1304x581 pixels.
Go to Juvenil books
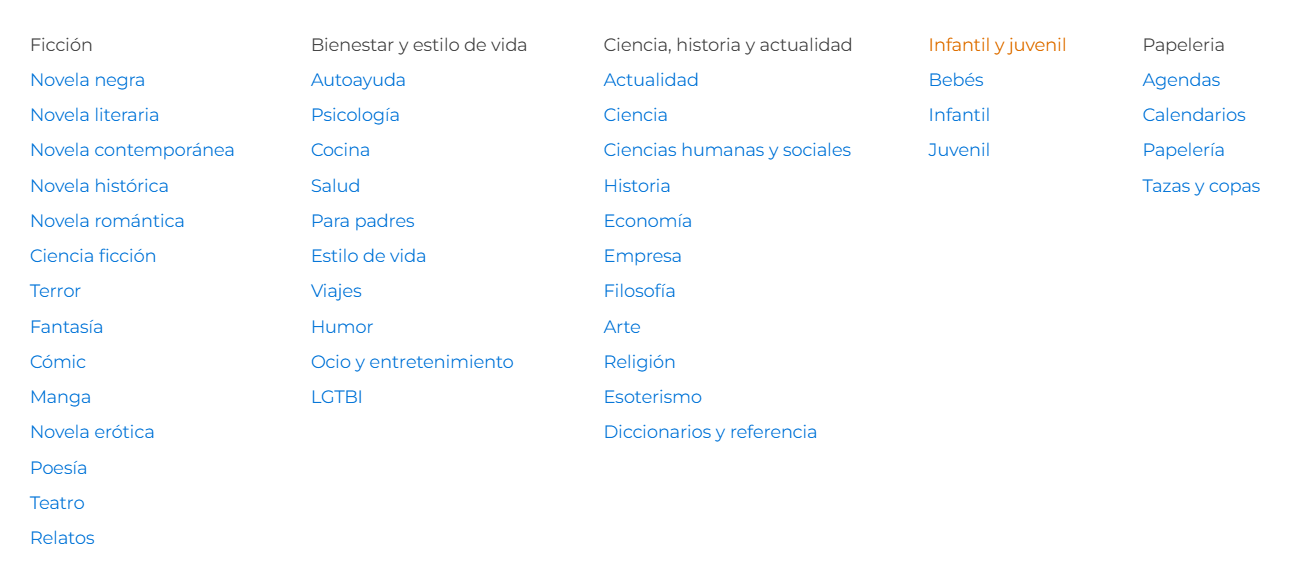point(959,150)
